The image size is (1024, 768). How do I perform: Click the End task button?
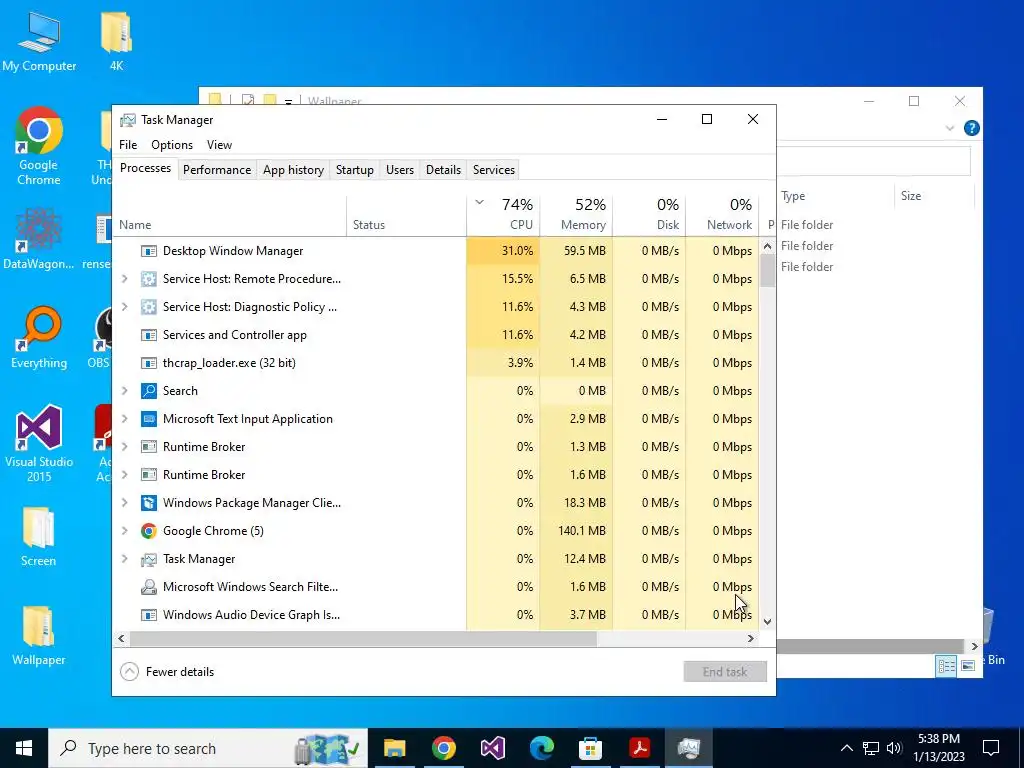tap(725, 671)
